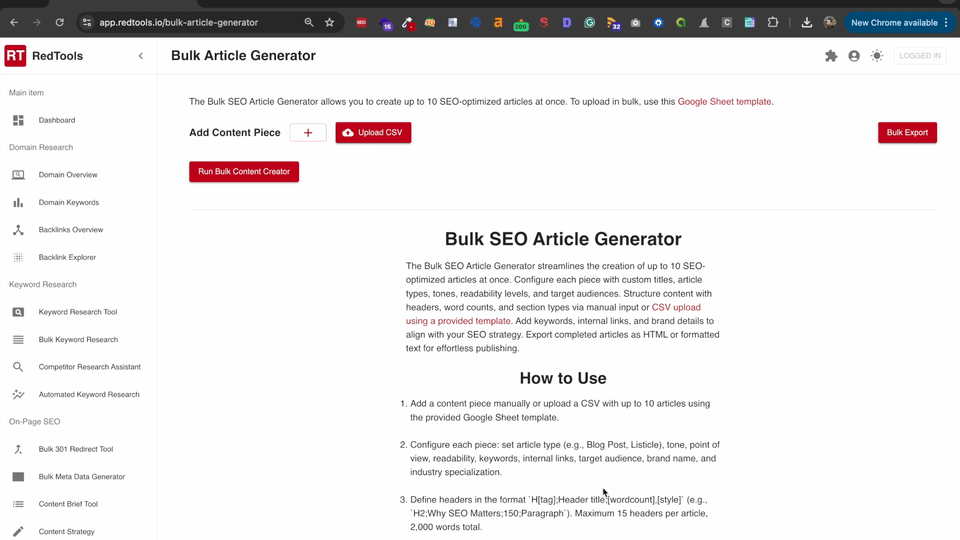Click the Backlink Explorer grid icon
Image resolution: width=960 pixels, height=540 pixels.
[18, 258]
